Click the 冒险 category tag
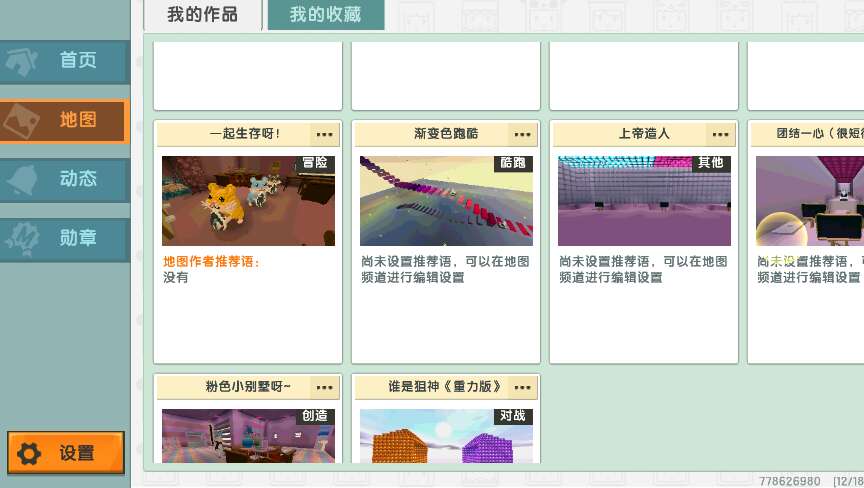The image size is (864, 488). (x=315, y=163)
